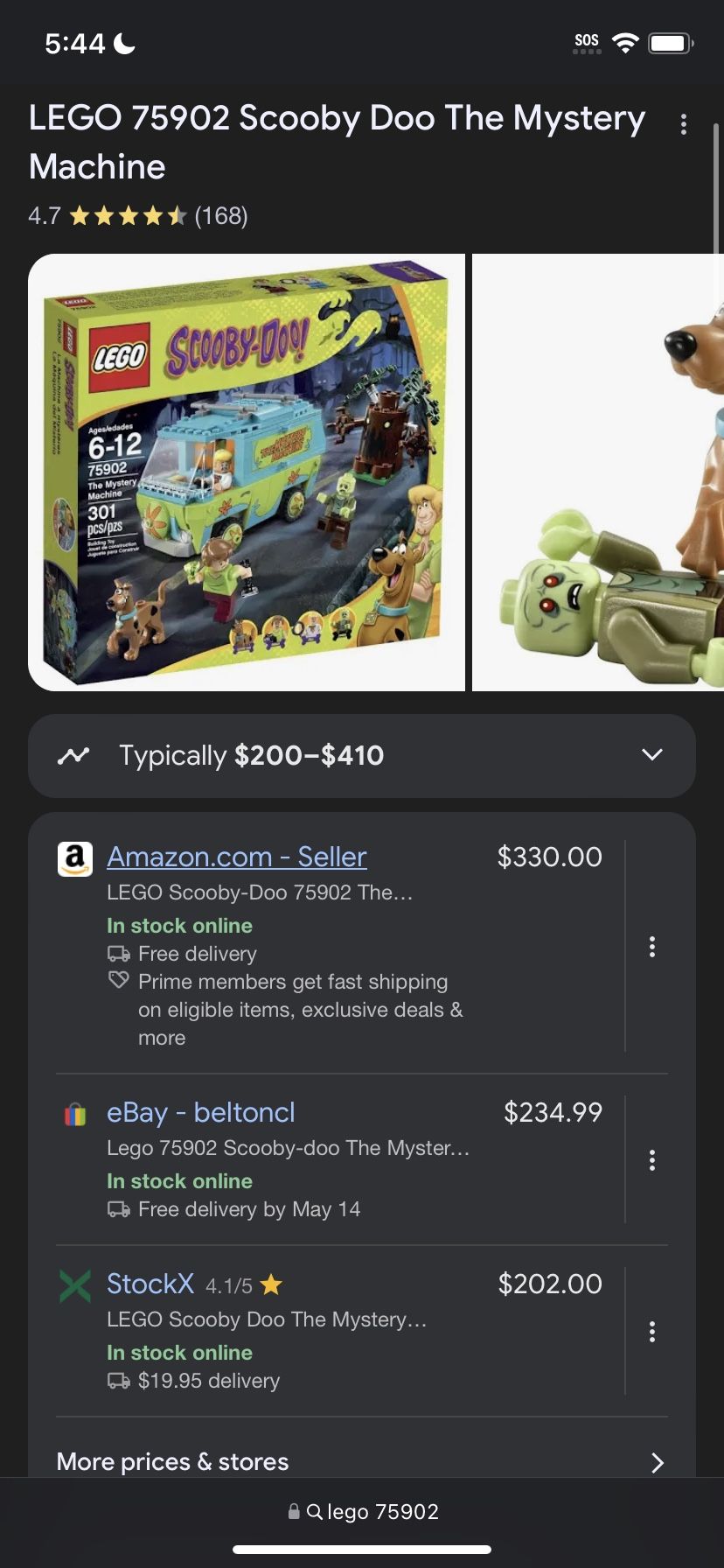The image size is (724, 1568).
Task: Tap the StockX green X logo
Action: tap(75, 1285)
